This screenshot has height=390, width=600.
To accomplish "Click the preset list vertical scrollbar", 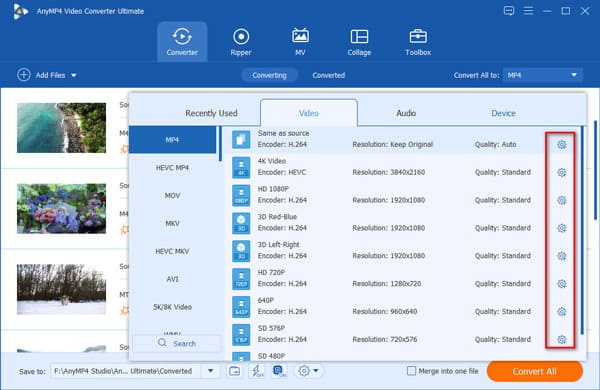I will coord(582,230).
